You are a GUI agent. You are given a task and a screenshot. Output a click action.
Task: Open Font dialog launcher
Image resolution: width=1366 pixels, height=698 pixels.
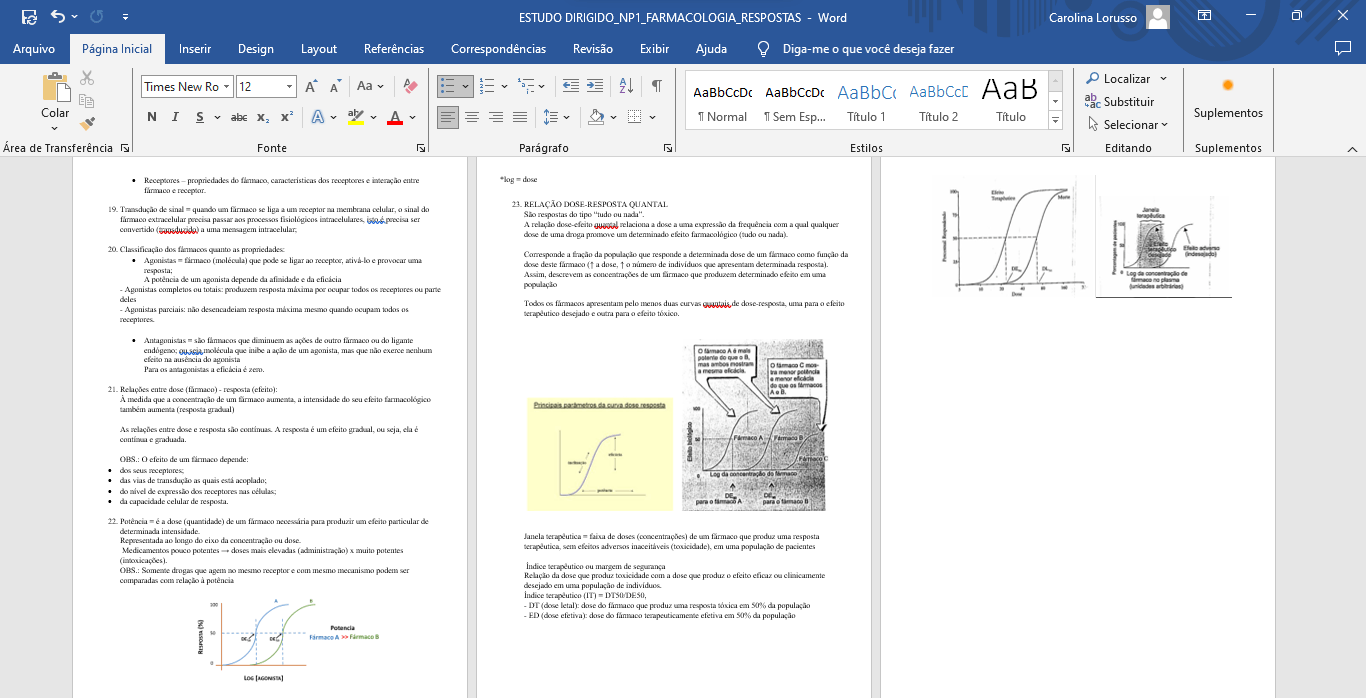(x=420, y=148)
